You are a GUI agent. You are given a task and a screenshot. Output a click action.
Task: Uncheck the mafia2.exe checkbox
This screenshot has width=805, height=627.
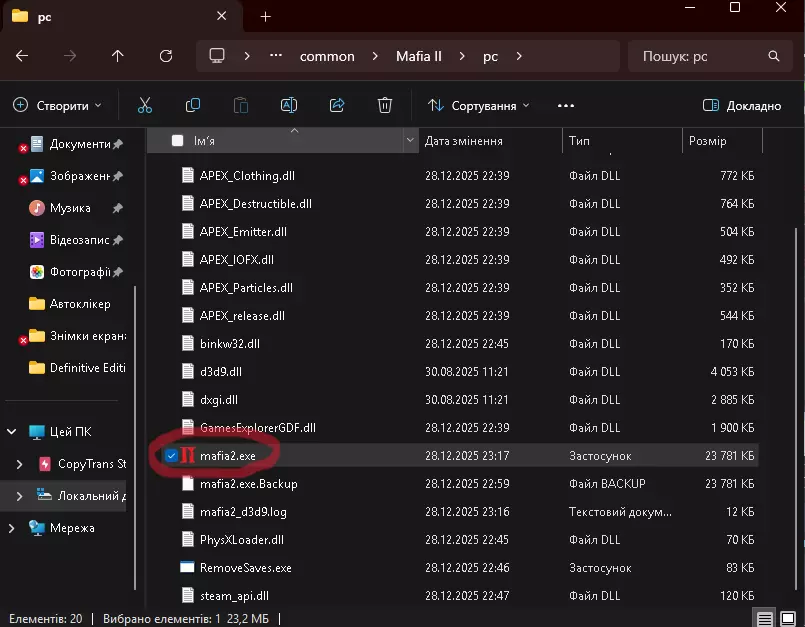coord(172,456)
